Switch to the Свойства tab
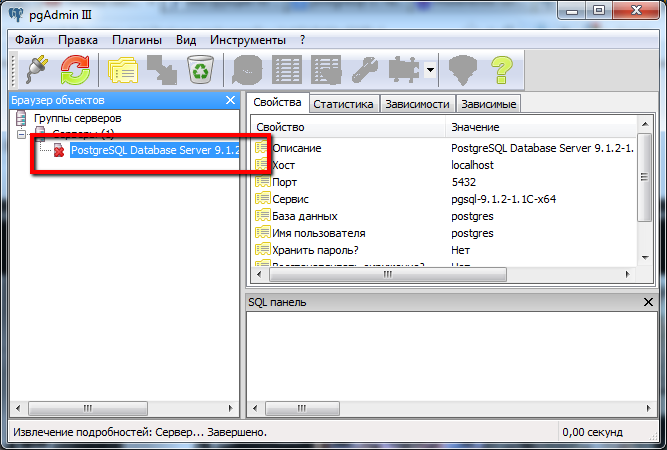 pyautogui.click(x=277, y=103)
